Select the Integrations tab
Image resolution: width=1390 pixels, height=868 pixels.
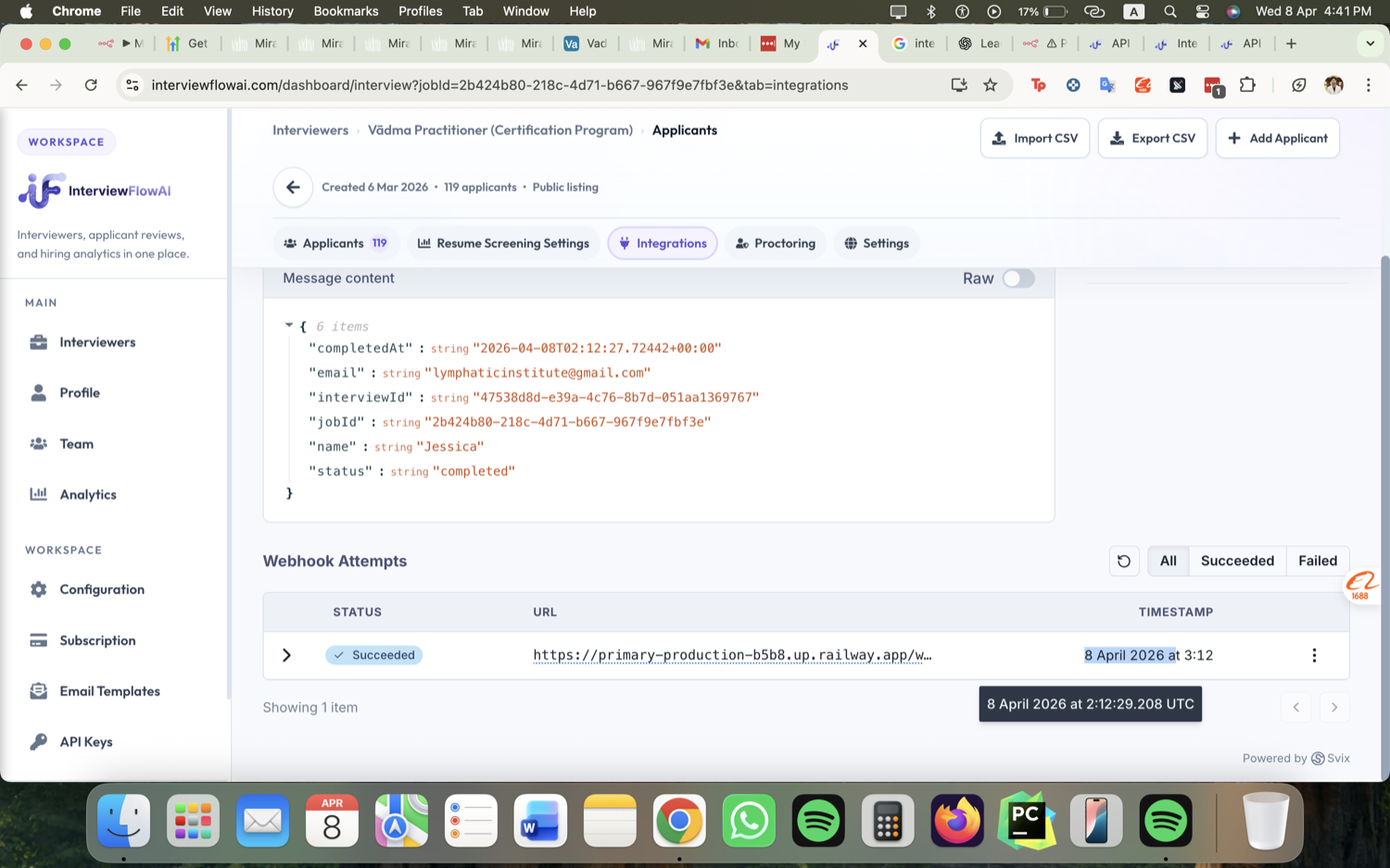pos(663,244)
